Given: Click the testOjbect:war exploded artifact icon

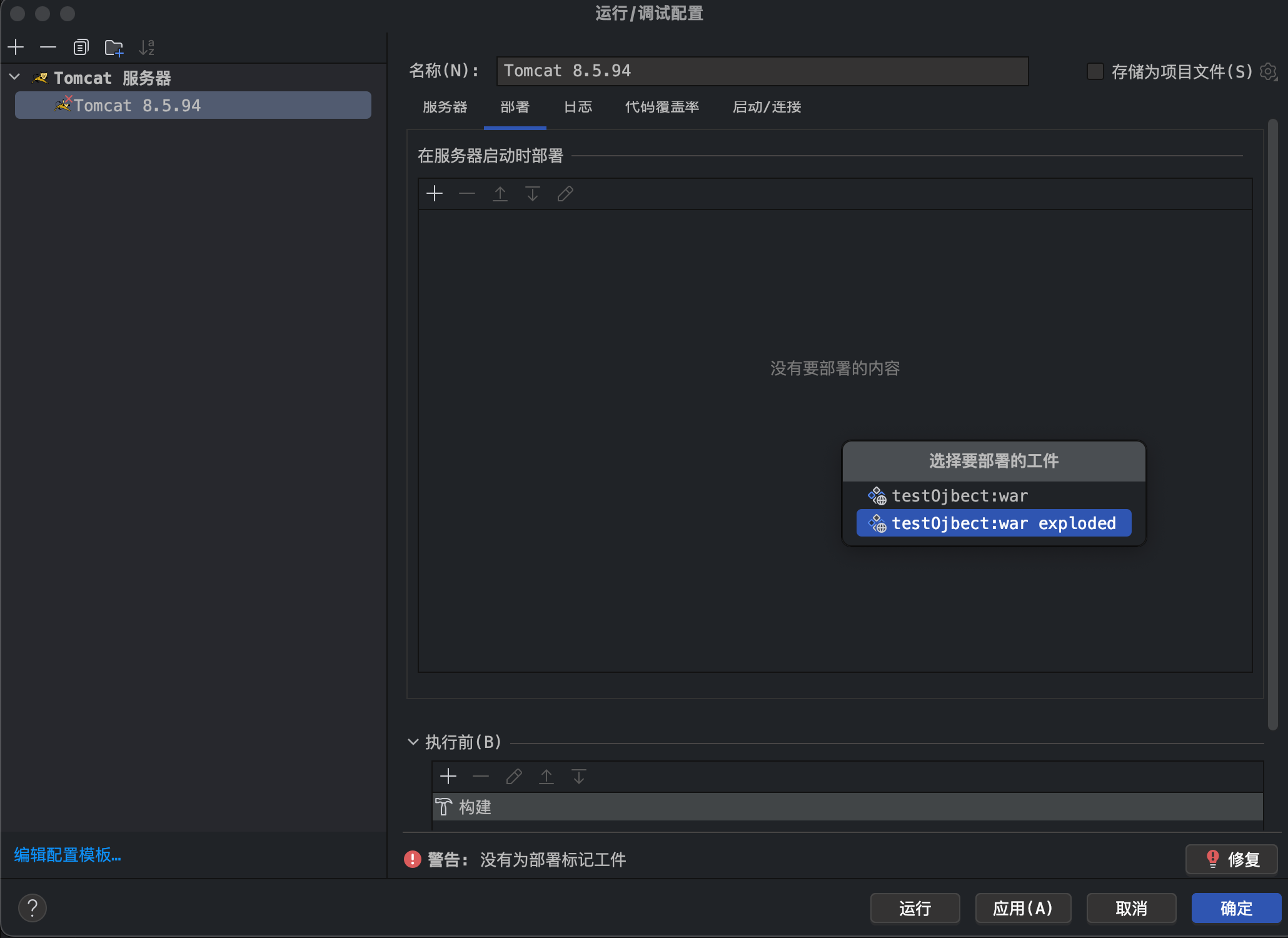Looking at the screenshot, I should coord(877,523).
